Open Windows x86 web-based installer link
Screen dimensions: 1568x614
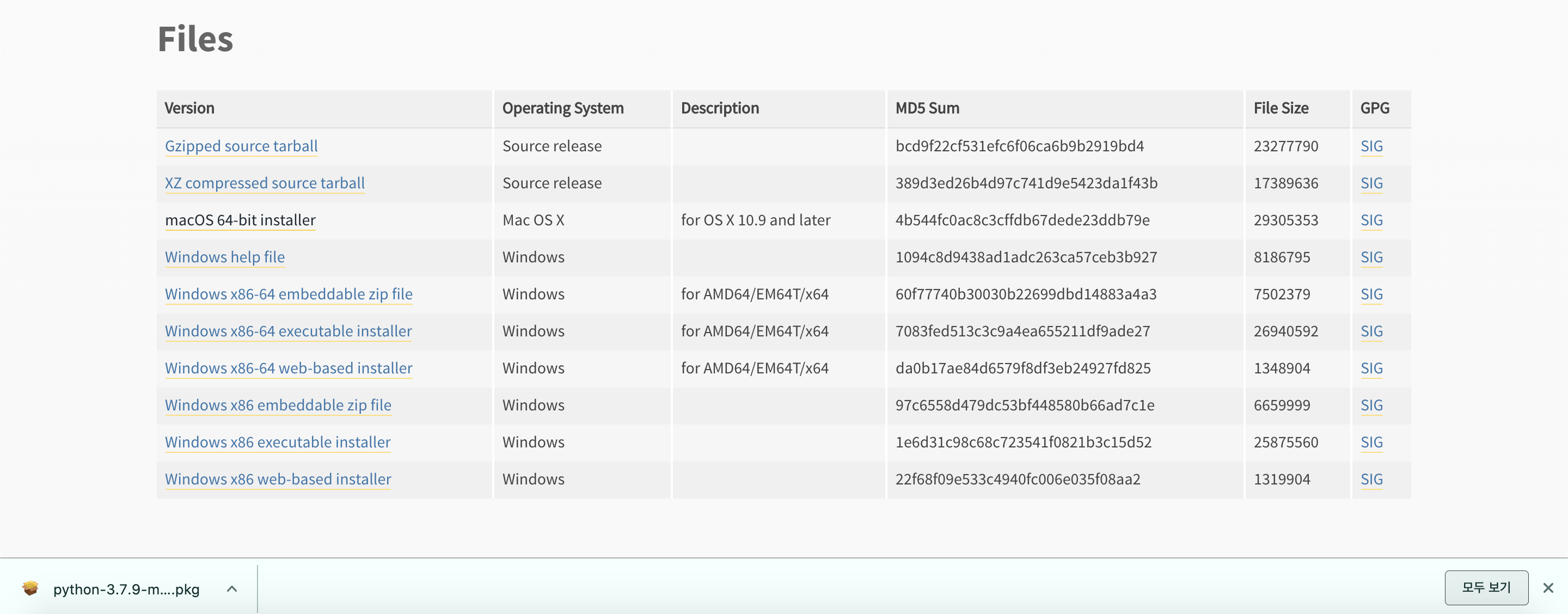point(278,479)
